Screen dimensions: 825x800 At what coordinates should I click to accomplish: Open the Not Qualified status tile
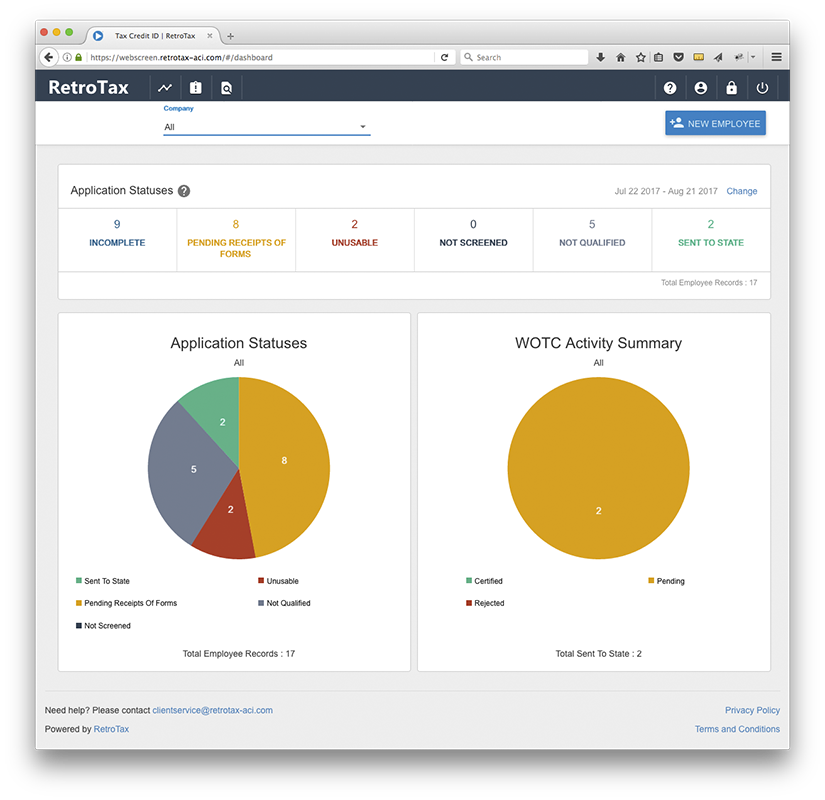coord(592,240)
